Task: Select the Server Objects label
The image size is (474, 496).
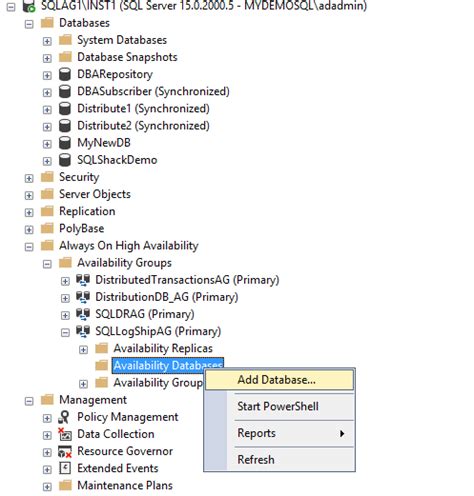Action: pos(95,194)
